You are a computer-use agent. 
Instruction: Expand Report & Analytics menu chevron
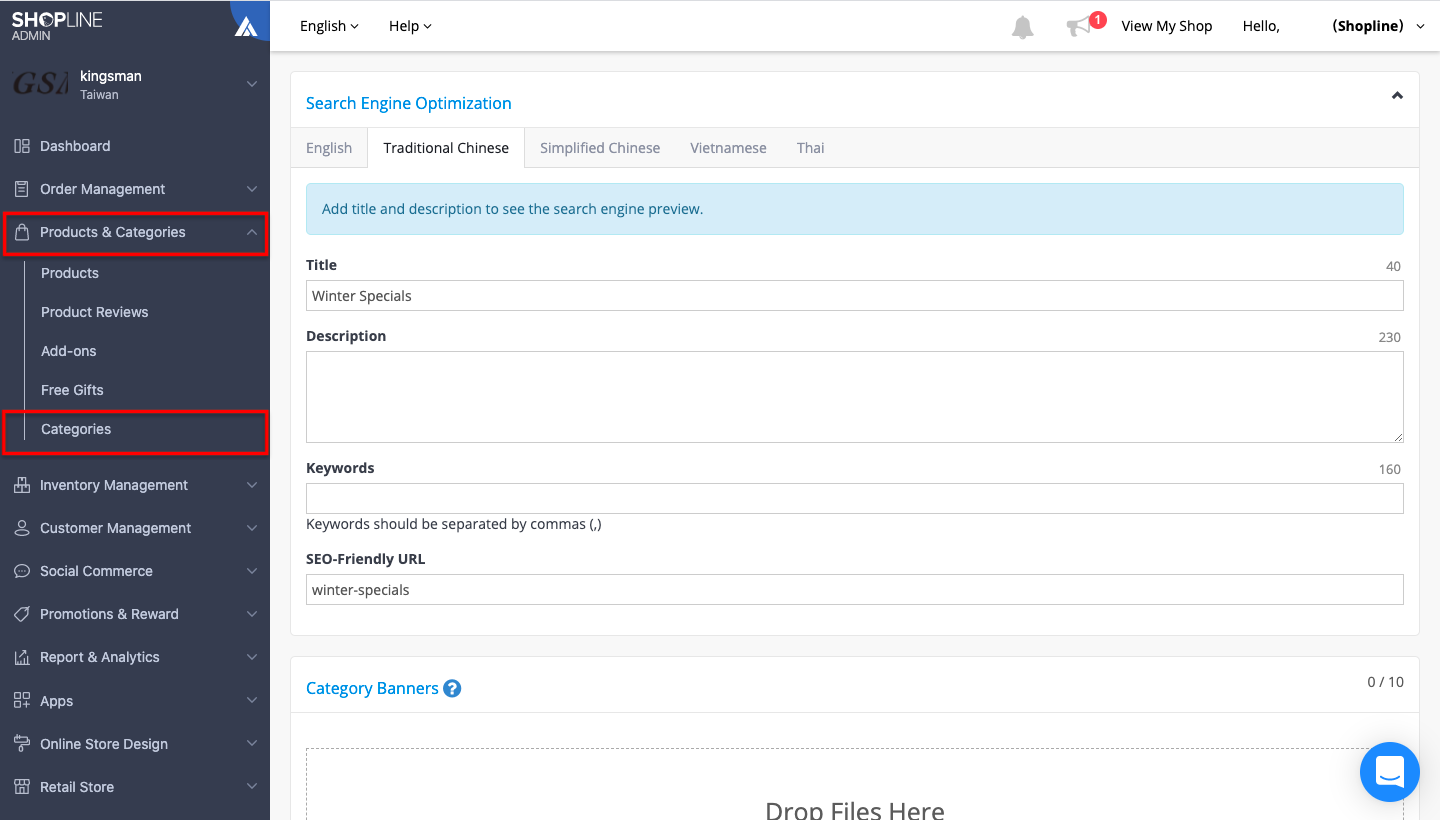252,657
